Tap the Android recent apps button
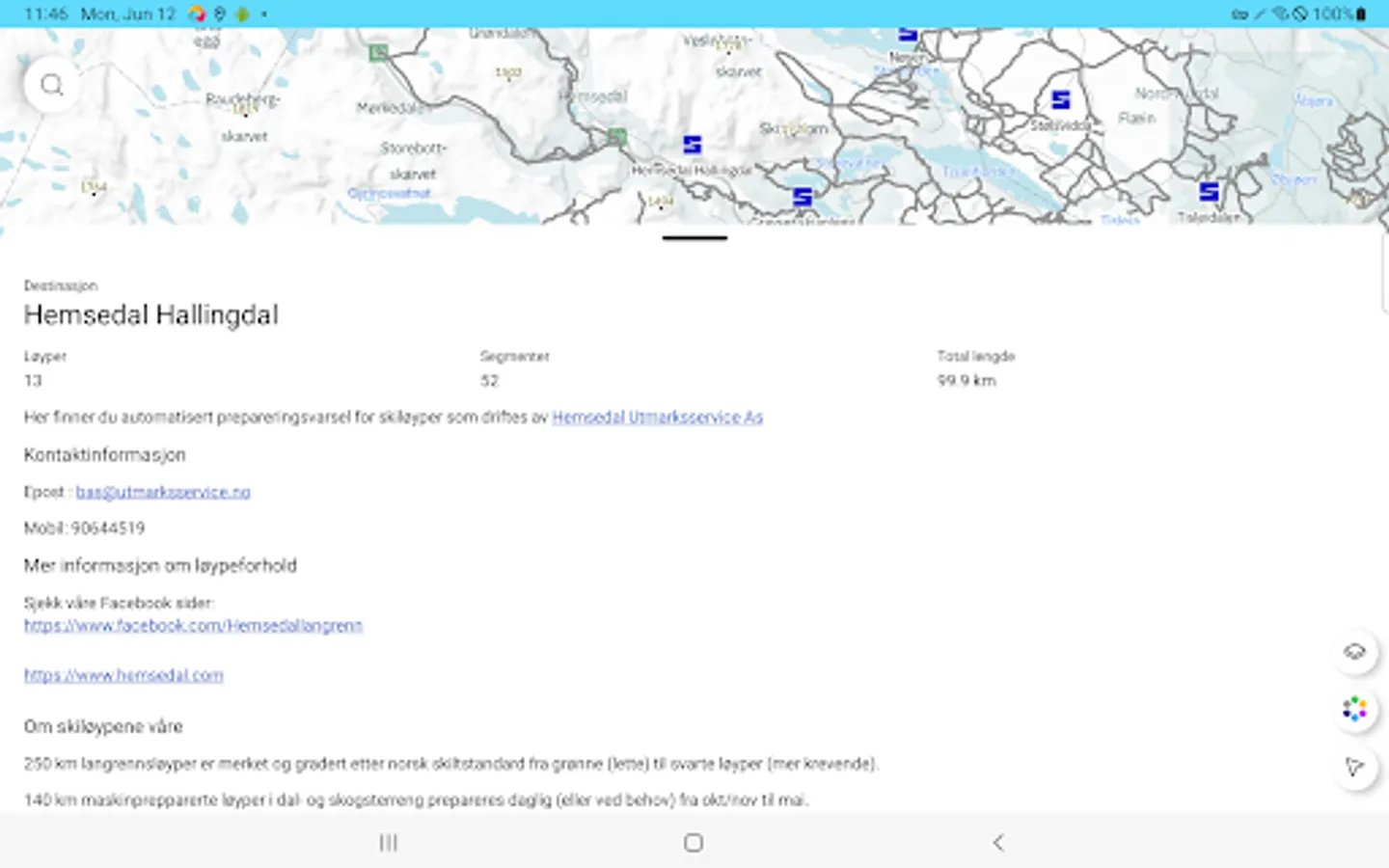 [x=388, y=843]
